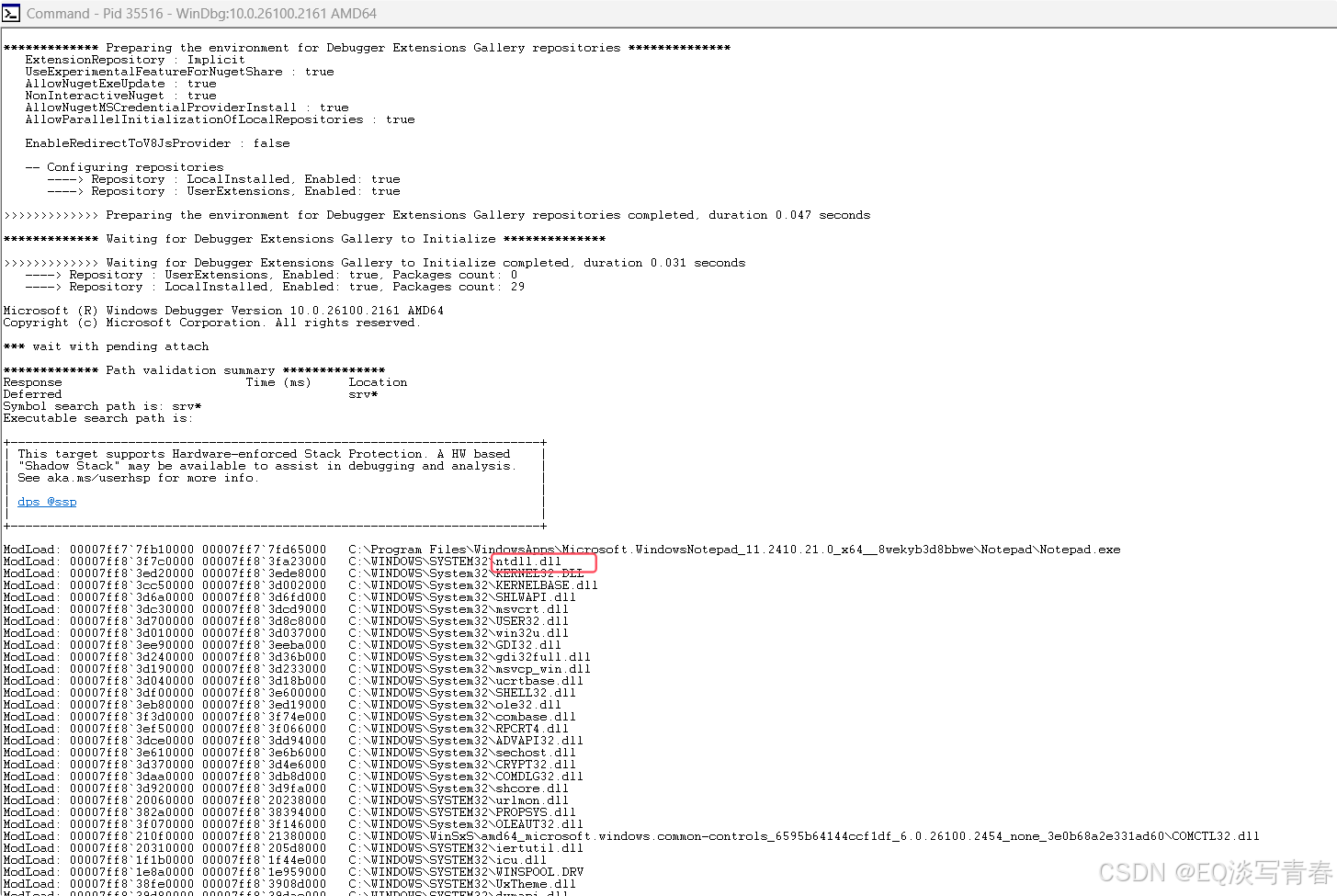Click the SHELL32.dll module entry
This screenshot has height=896, width=1337.
[x=289, y=693]
